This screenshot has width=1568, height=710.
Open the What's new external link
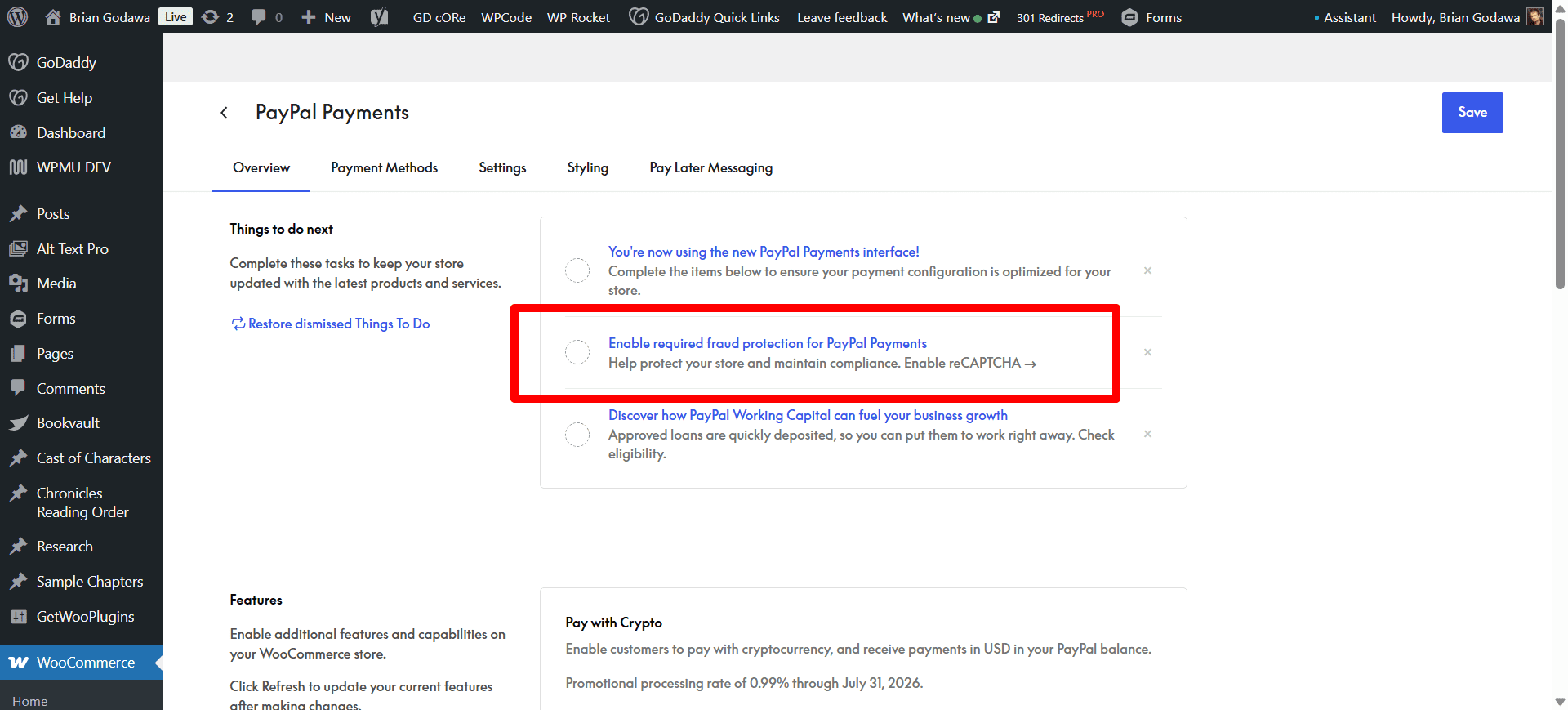[x=951, y=17]
